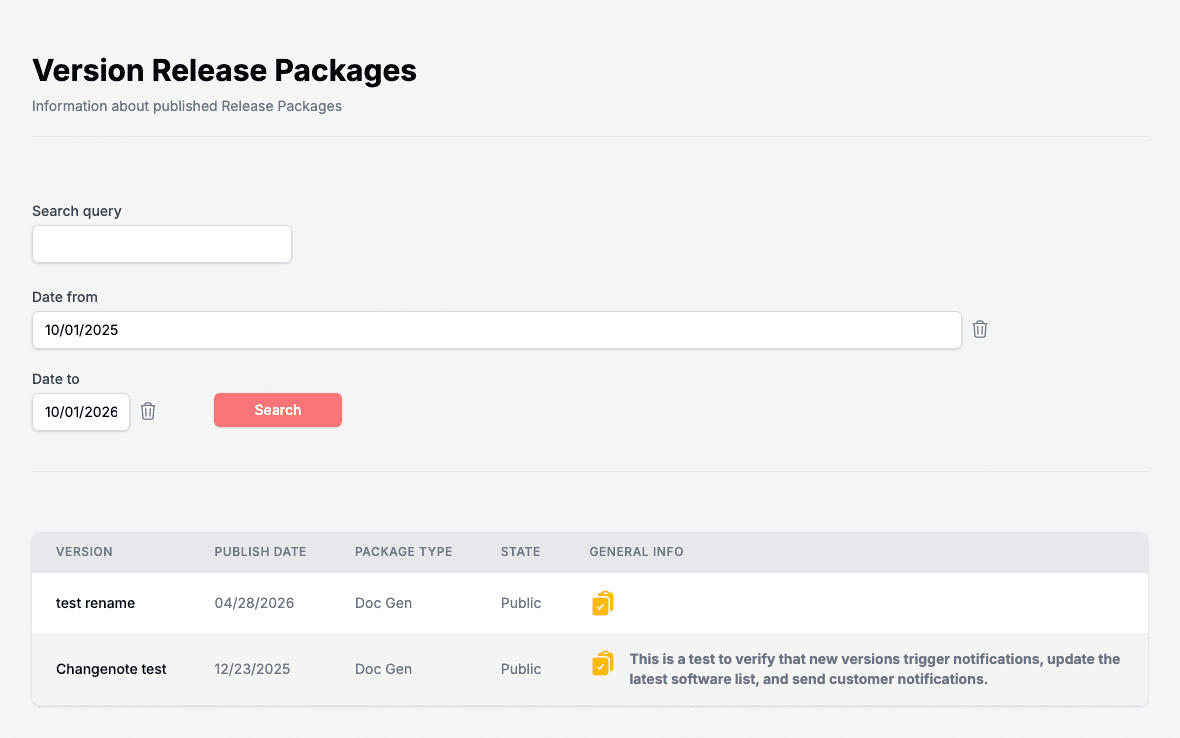
Task: Click the GENERAL INFO column header
Action: 637,551
